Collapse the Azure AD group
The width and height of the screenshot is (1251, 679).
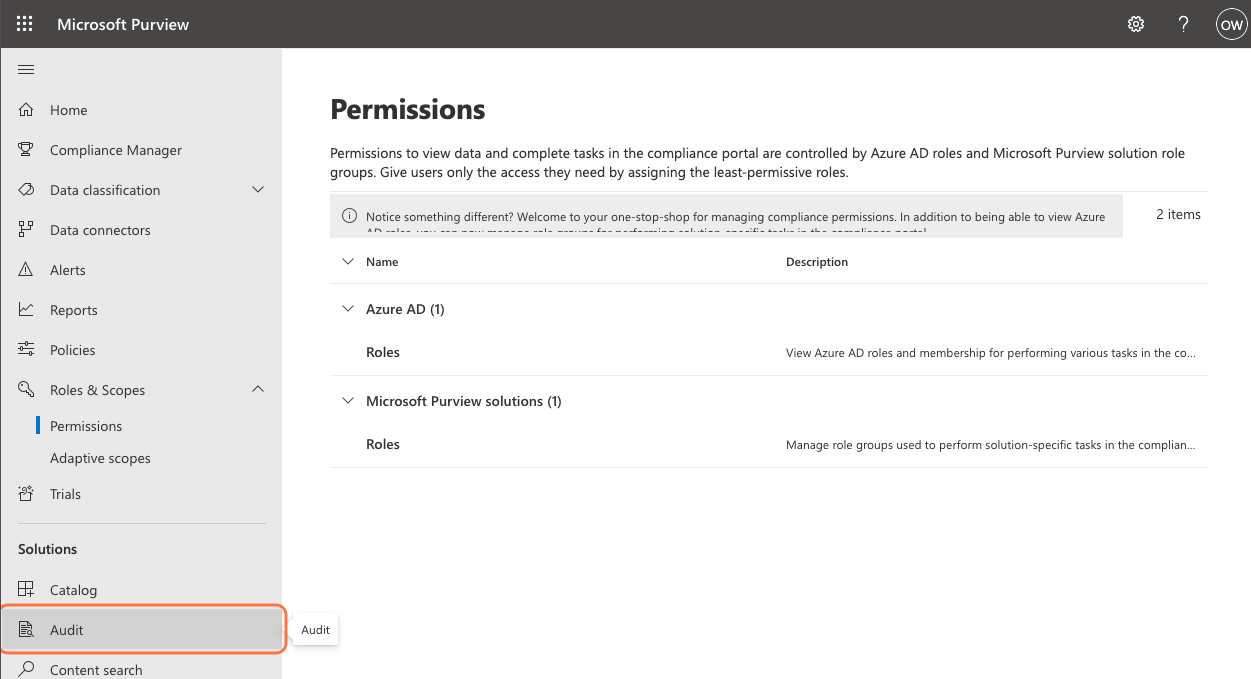[x=348, y=309]
